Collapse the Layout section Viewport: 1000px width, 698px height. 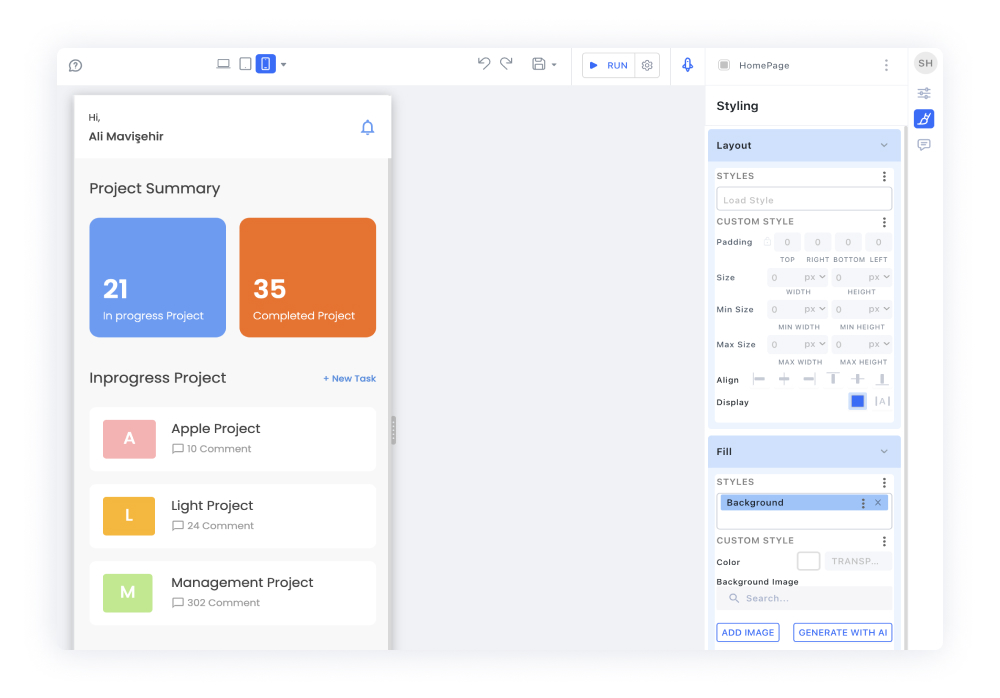pos(884,145)
